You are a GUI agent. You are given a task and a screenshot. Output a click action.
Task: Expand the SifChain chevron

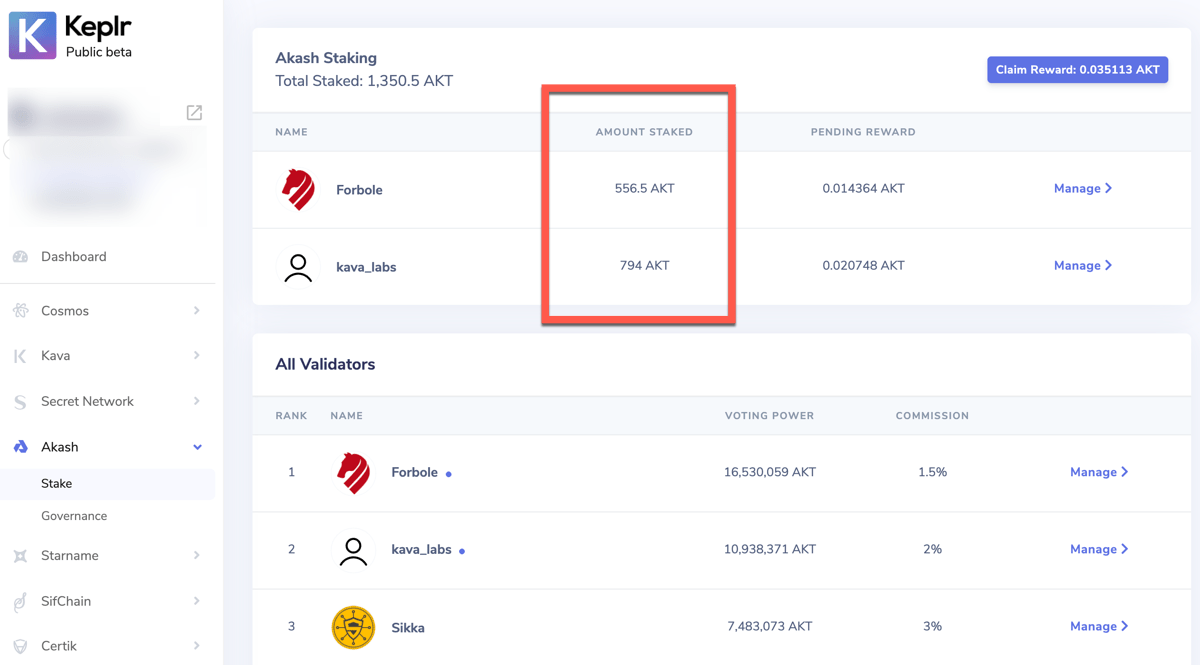pos(197,601)
